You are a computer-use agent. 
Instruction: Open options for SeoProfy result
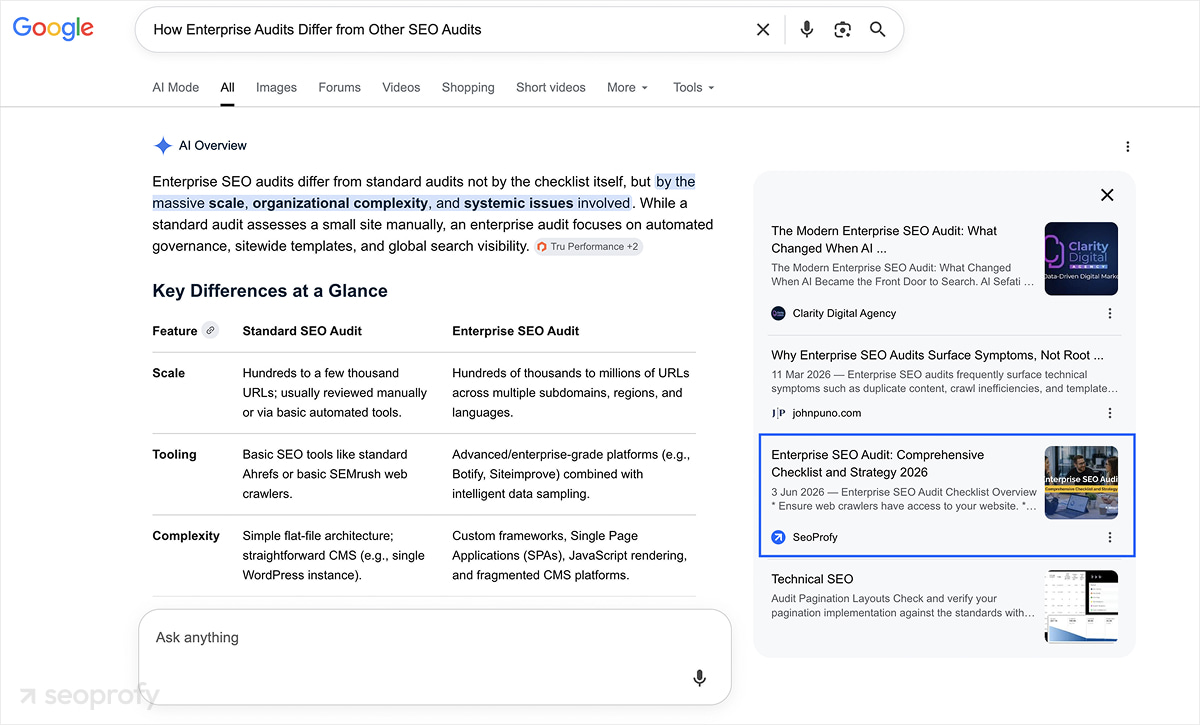tap(1110, 537)
